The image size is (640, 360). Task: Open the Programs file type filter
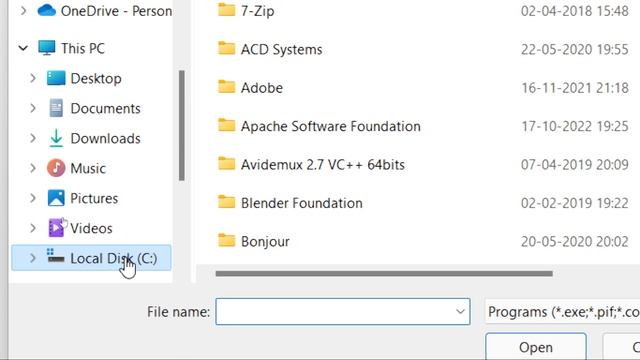[562, 312]
